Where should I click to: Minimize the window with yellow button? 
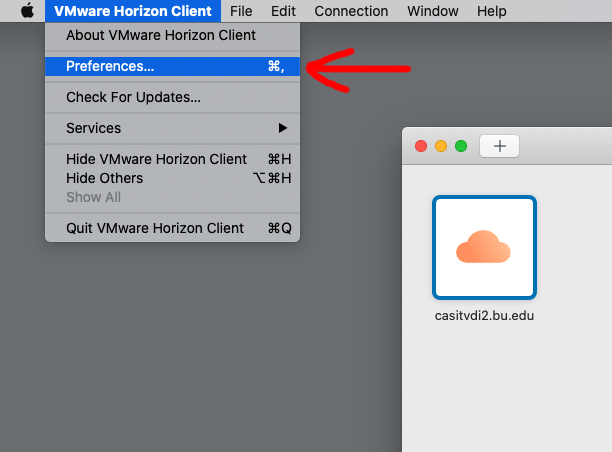[441, 146]
